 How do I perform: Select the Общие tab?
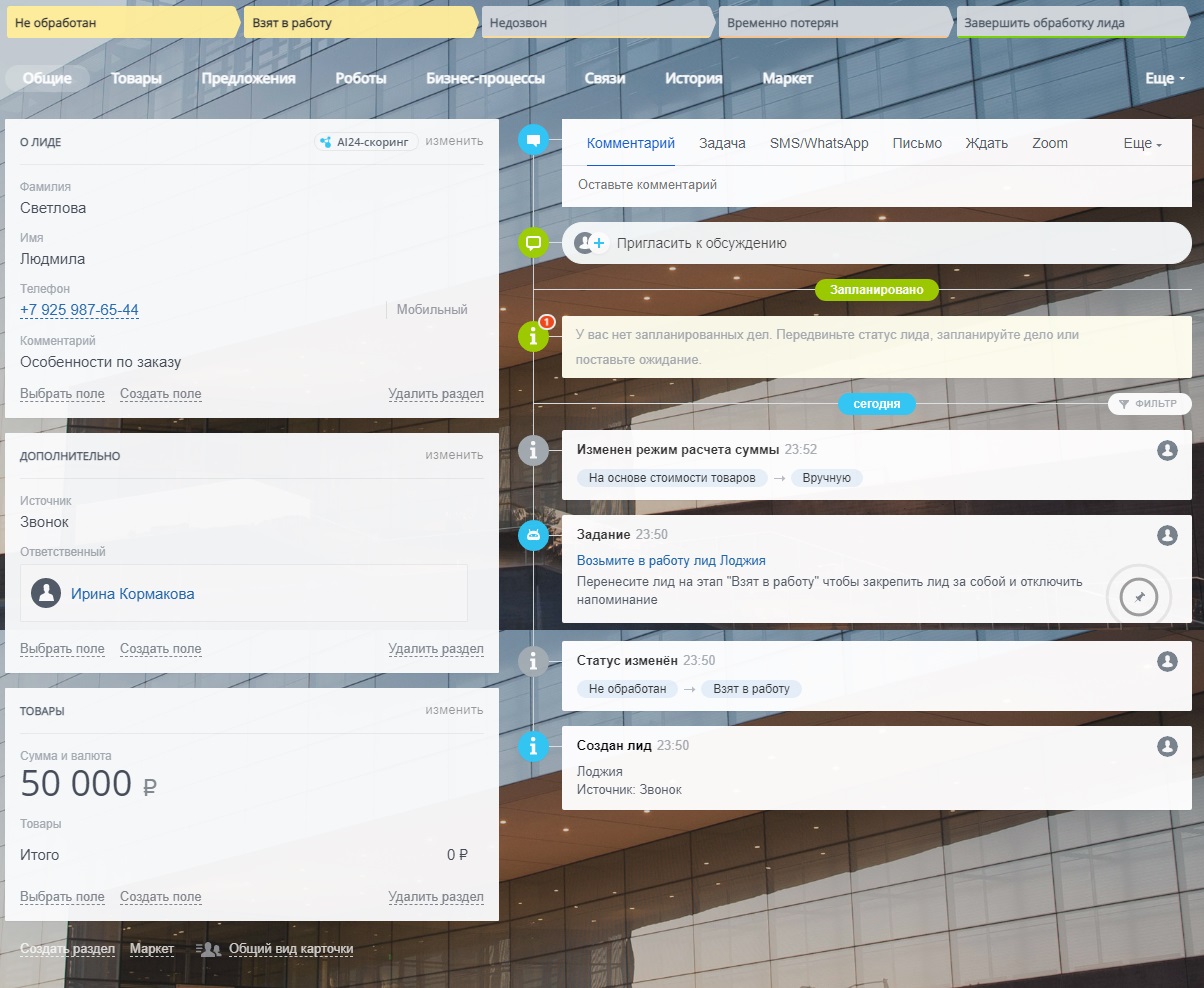[x=47, y=78]
